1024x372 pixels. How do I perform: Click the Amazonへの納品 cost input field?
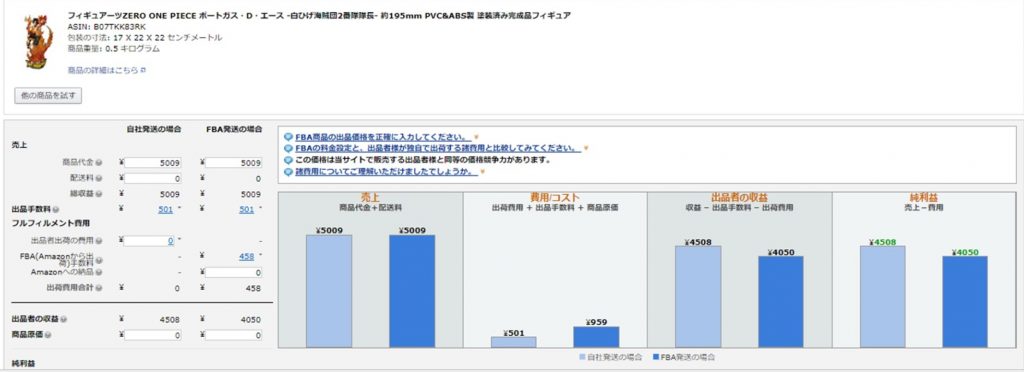(234, 272)
